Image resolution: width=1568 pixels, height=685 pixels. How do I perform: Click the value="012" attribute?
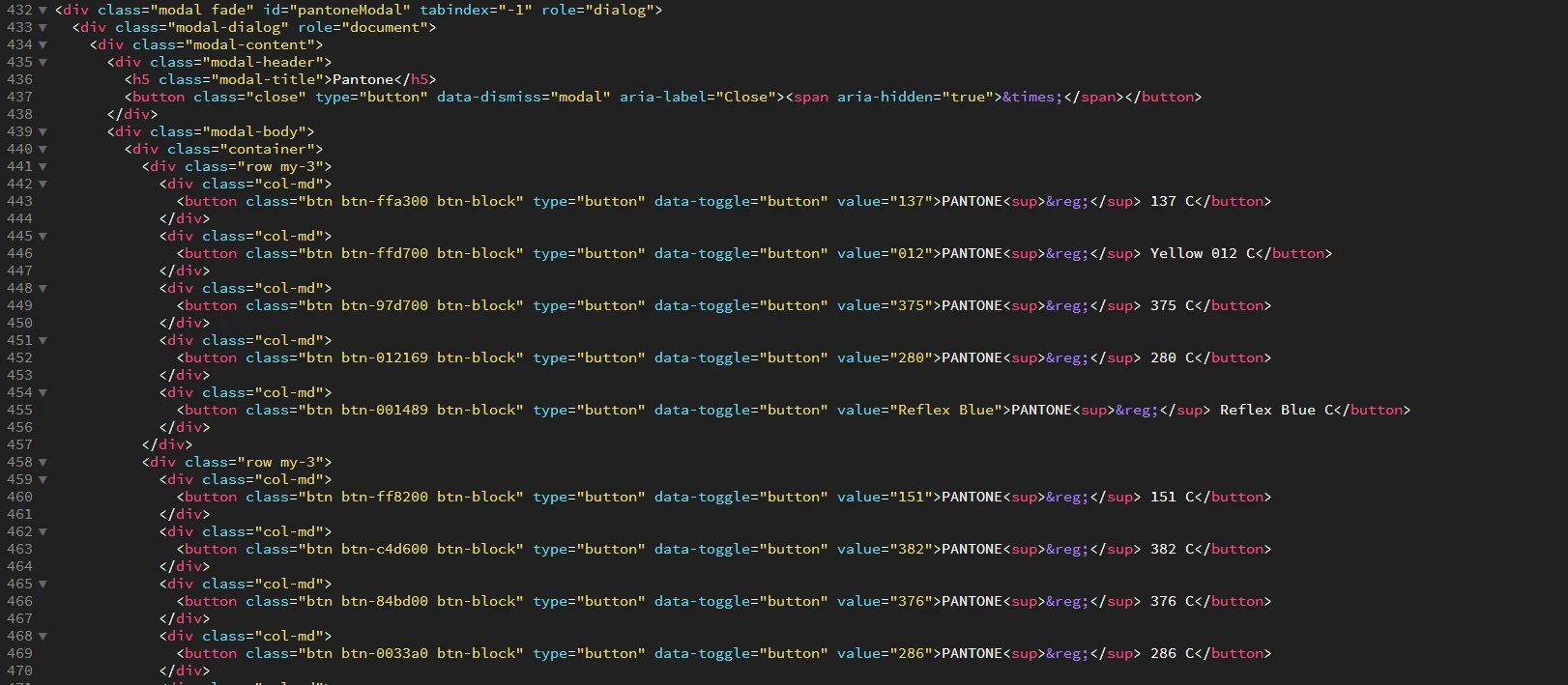point(885,253)
